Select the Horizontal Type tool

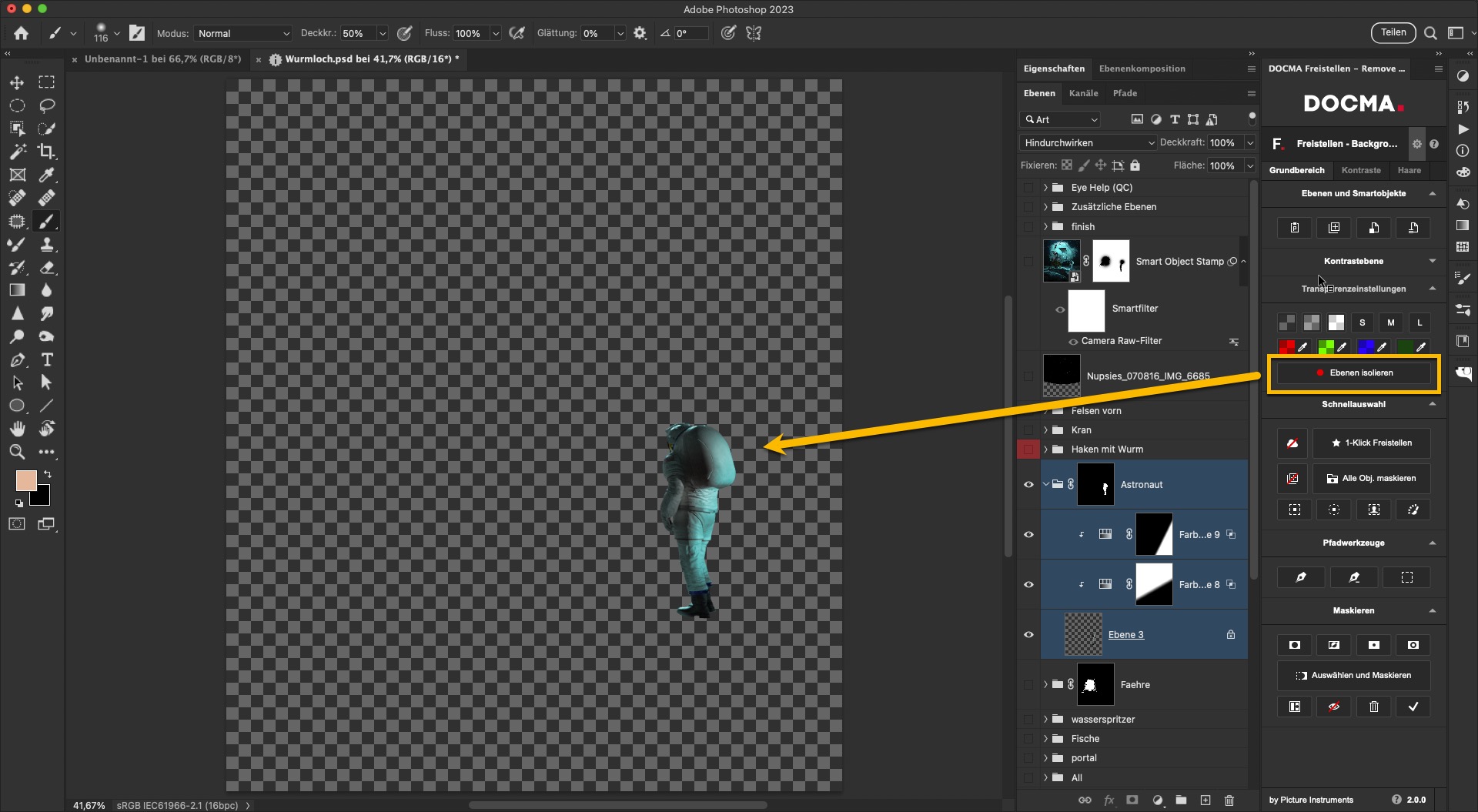pos(47,359)
